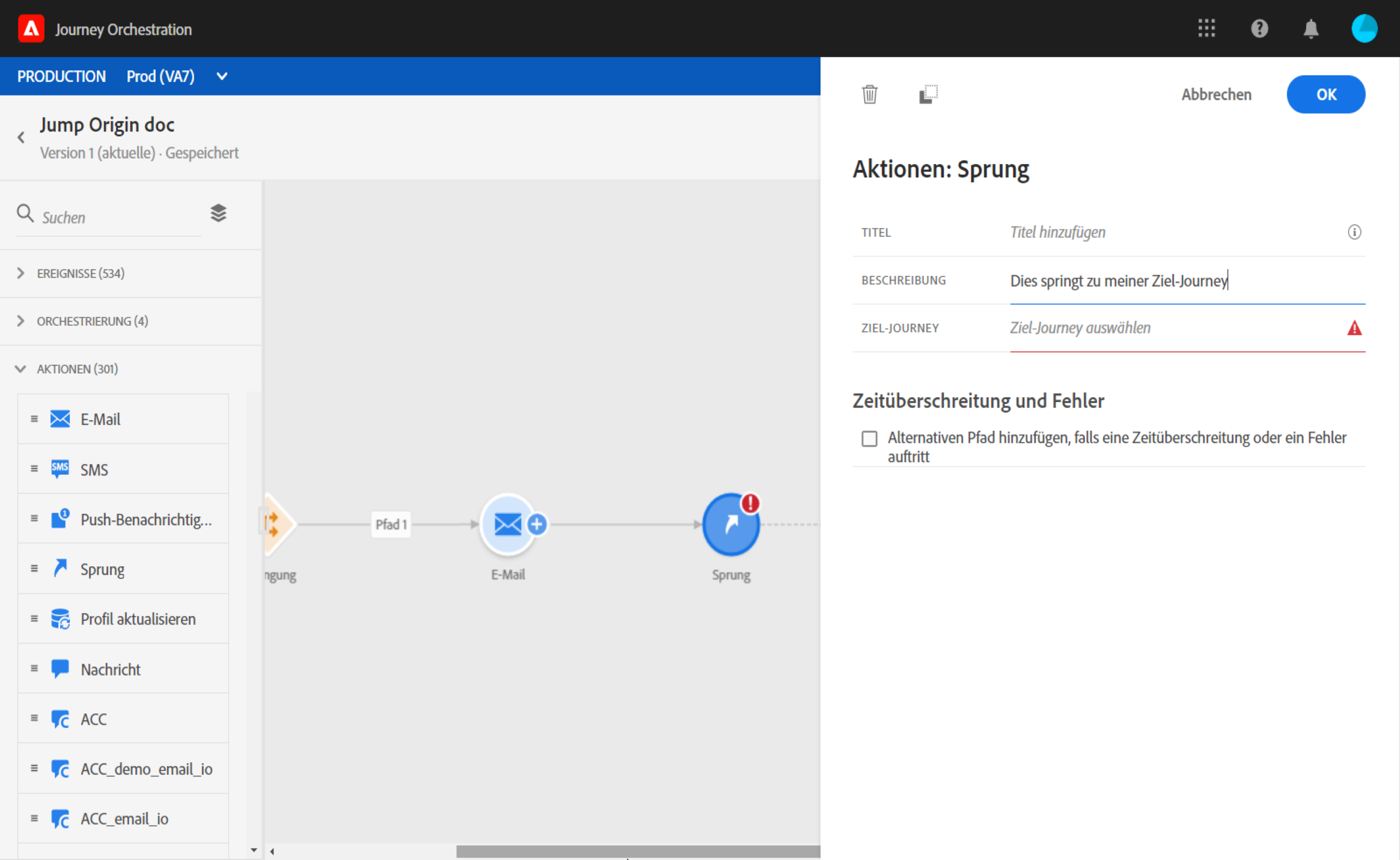Click the trash delete icon
Image resolution: width=1400 pixels, height=860 pixels.
pos(869,94)
